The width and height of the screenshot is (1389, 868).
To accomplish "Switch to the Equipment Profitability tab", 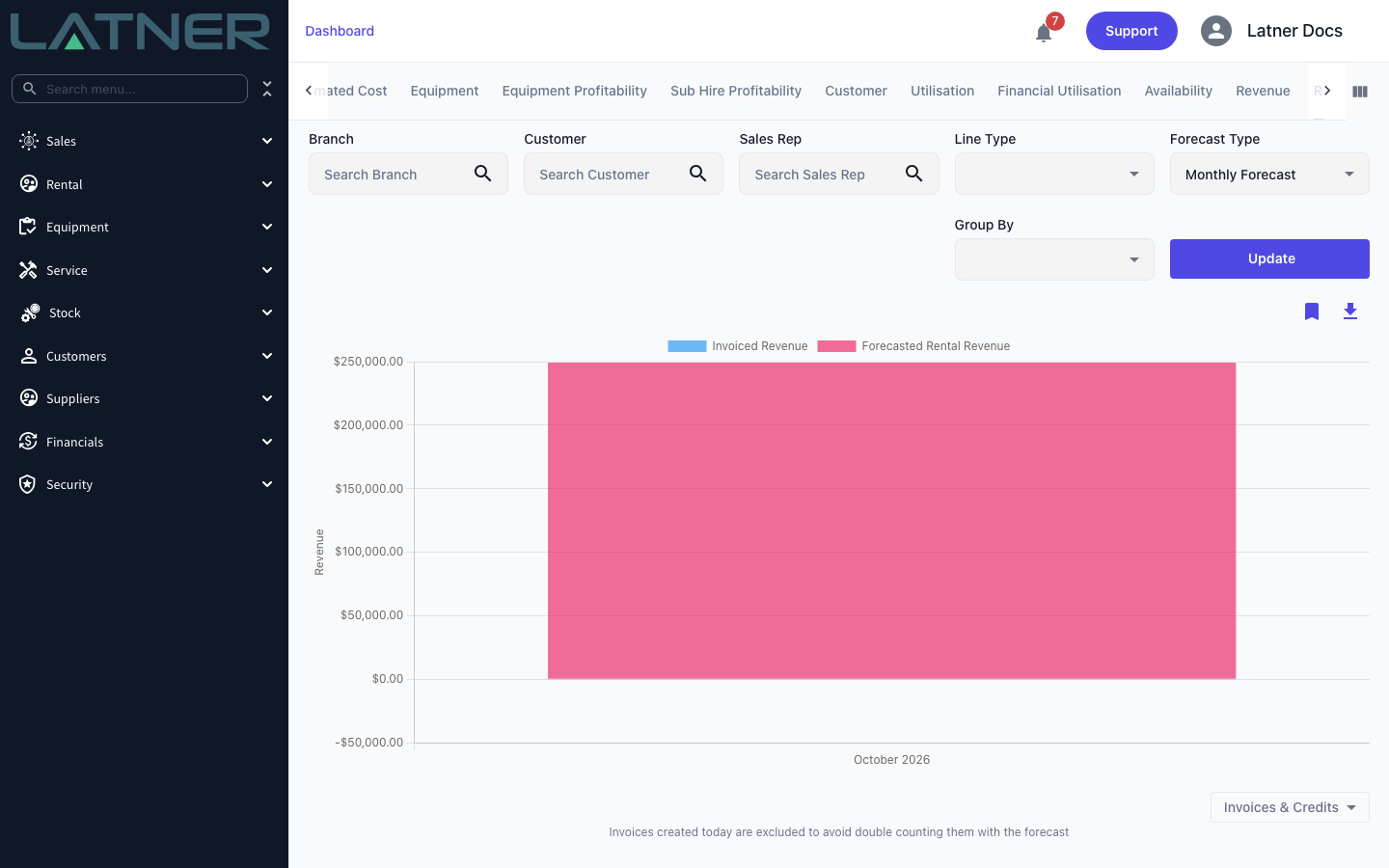I will point(574,91).
